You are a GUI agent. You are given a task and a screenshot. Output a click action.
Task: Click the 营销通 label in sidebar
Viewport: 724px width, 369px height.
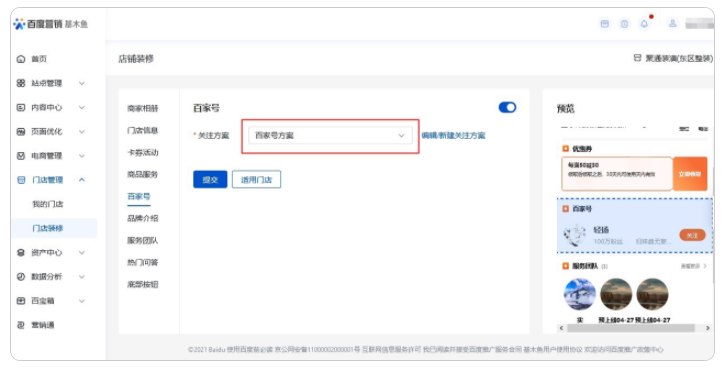42,325
